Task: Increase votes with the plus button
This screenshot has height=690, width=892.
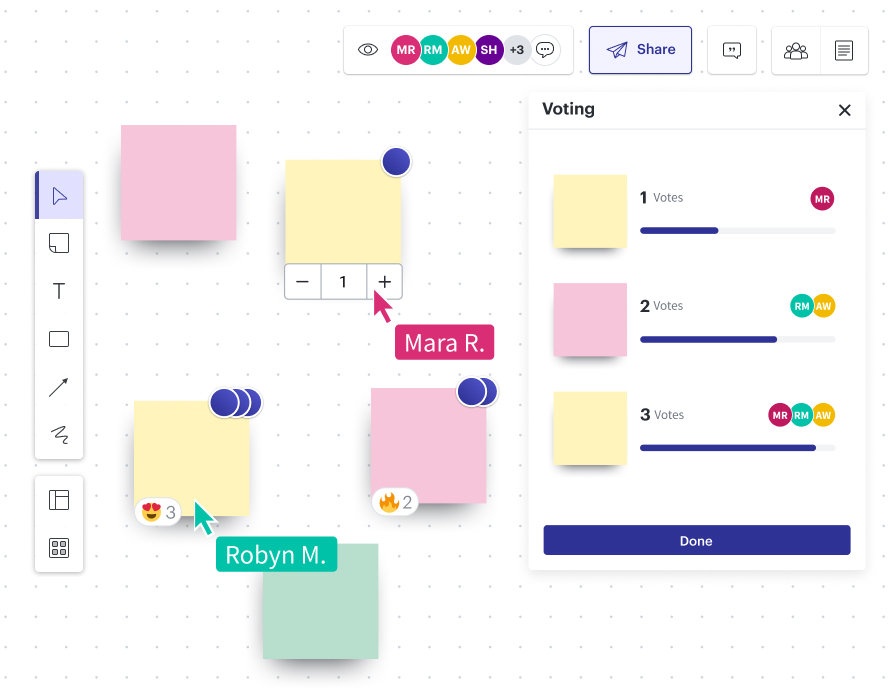Action: pos(384,282)
